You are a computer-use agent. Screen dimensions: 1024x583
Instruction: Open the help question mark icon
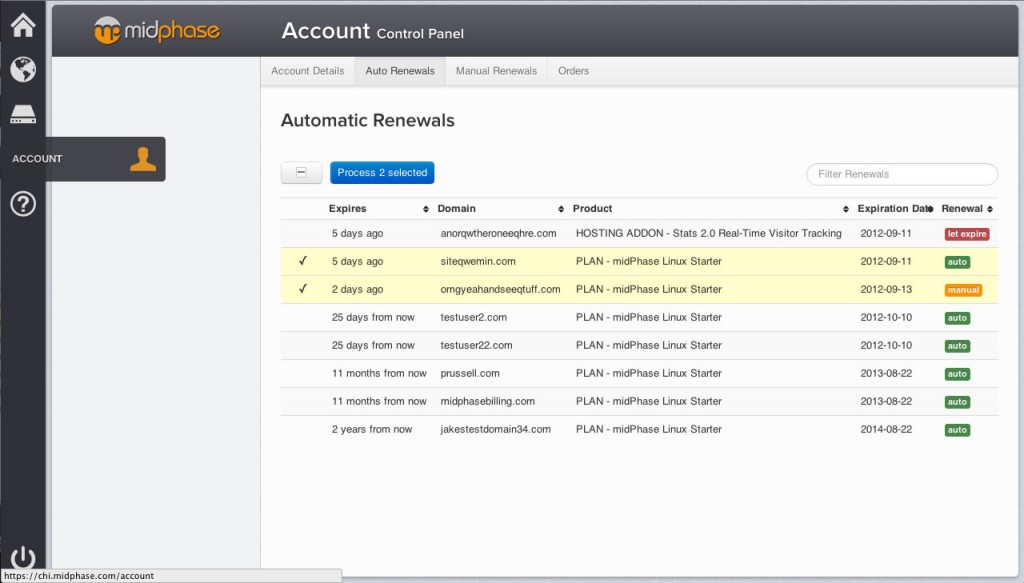coord(23,204)
